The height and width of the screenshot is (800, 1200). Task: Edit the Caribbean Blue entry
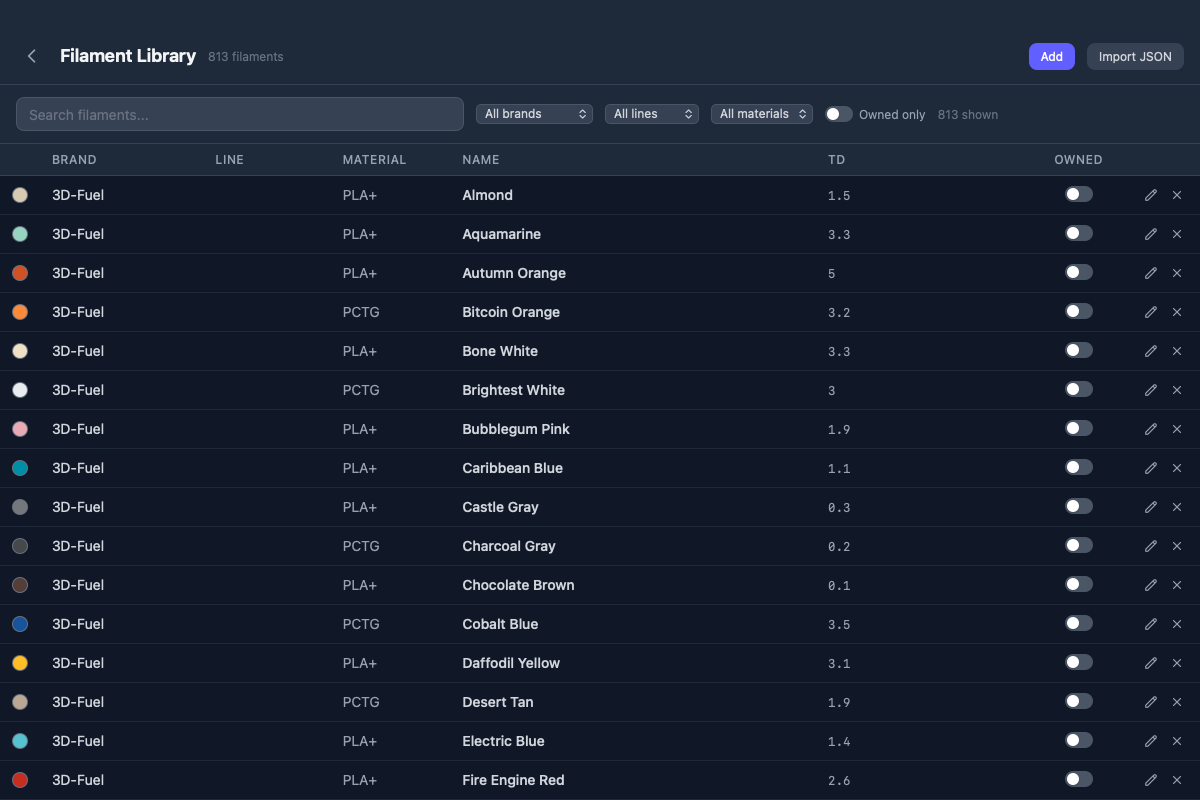(x=1151, y=468)
